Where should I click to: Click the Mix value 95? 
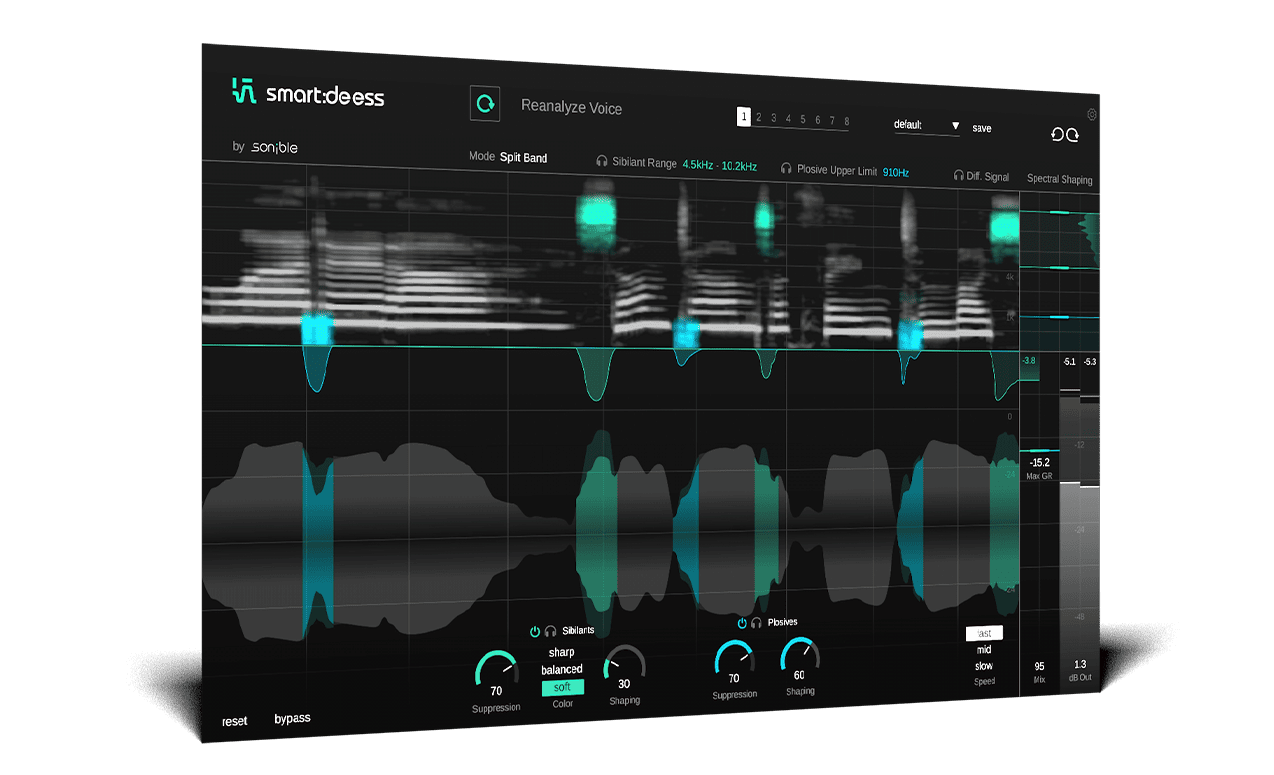[1039, 666]
